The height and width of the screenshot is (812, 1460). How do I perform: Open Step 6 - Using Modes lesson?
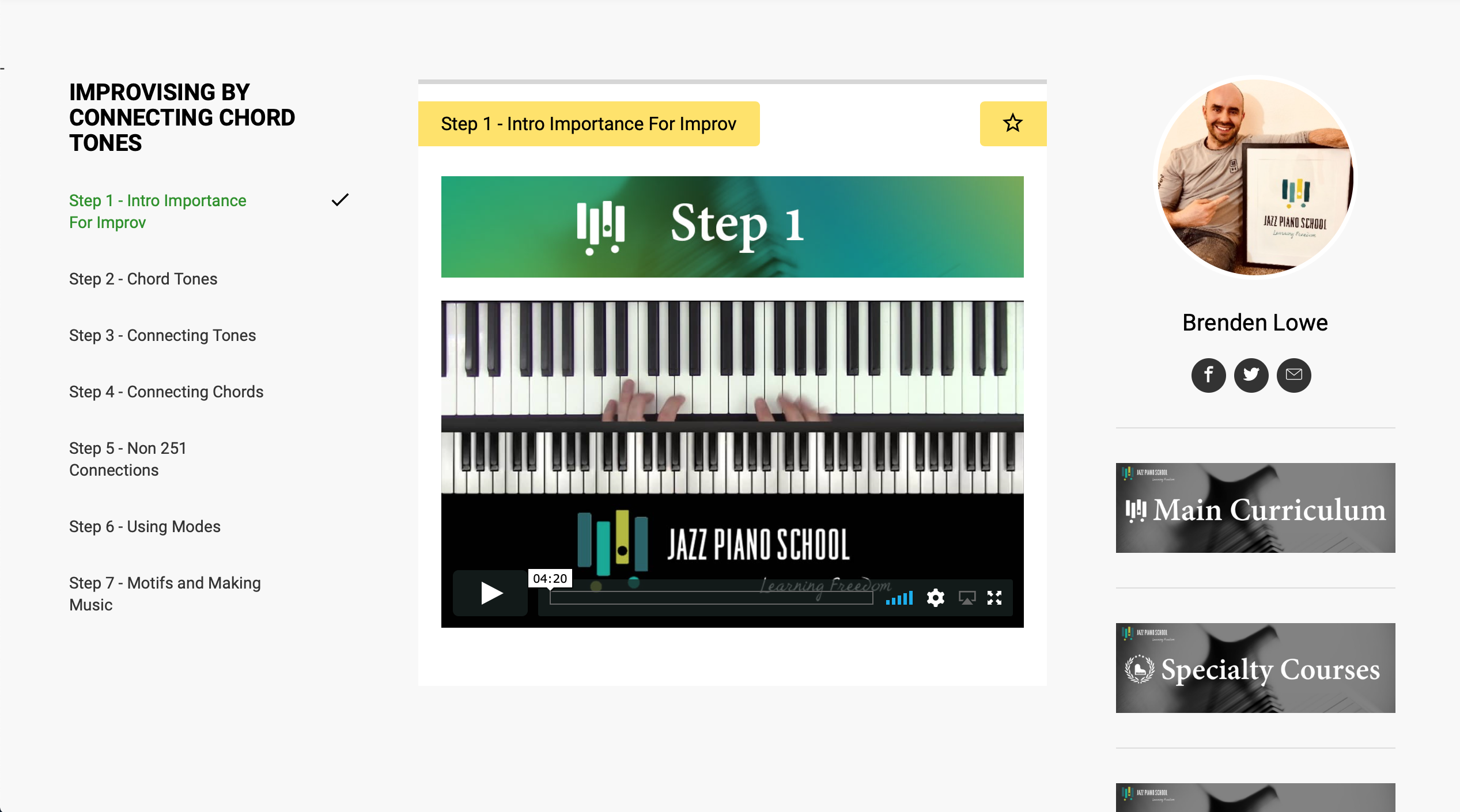pyautogui.click(x=145, y=526)
